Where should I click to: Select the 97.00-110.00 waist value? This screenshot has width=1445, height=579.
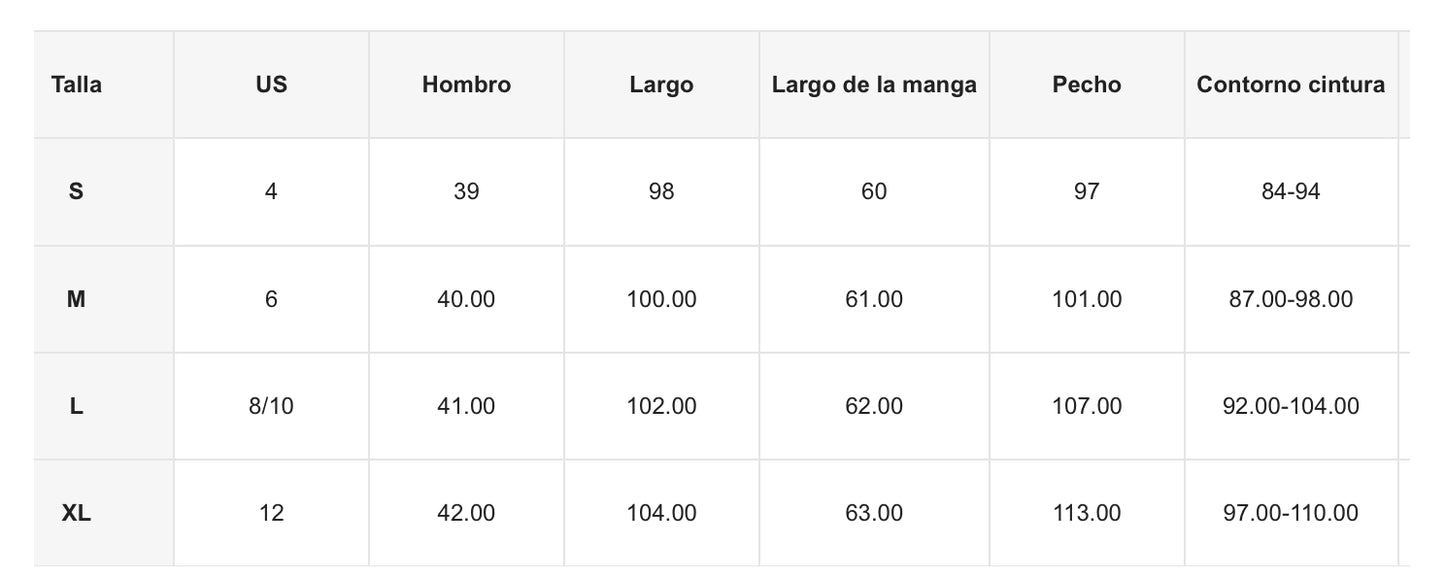point(1291,513)
